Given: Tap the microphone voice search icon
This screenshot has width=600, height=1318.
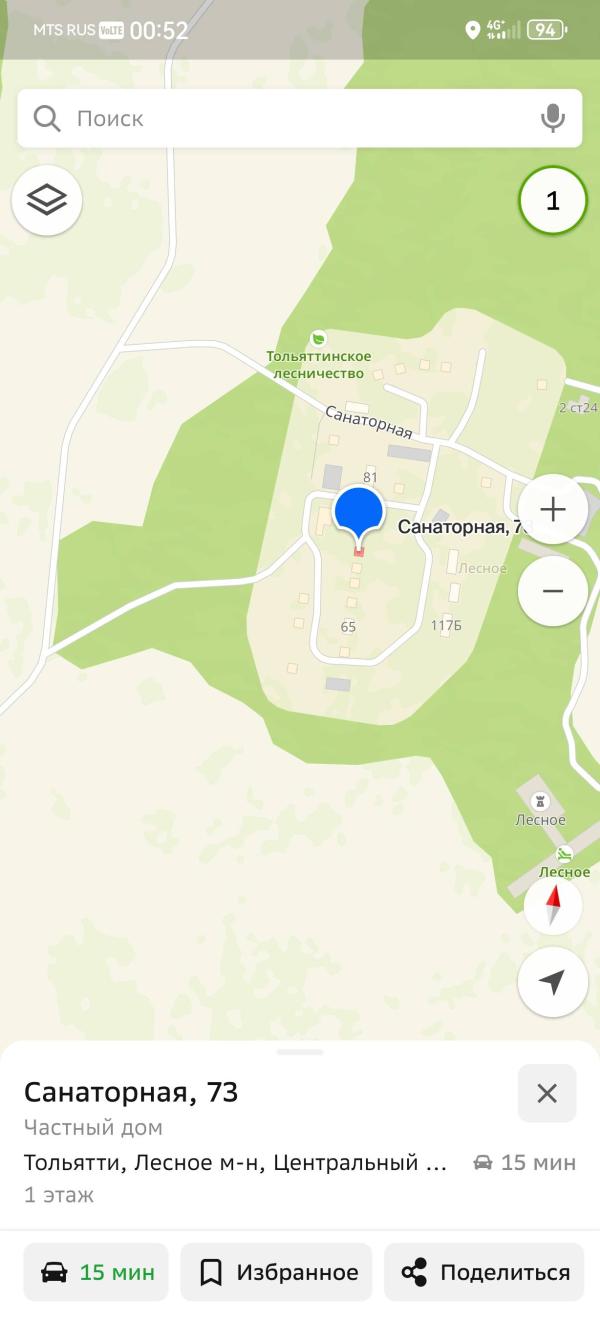Looking at the screenshot, I should [x=552, y=118].
